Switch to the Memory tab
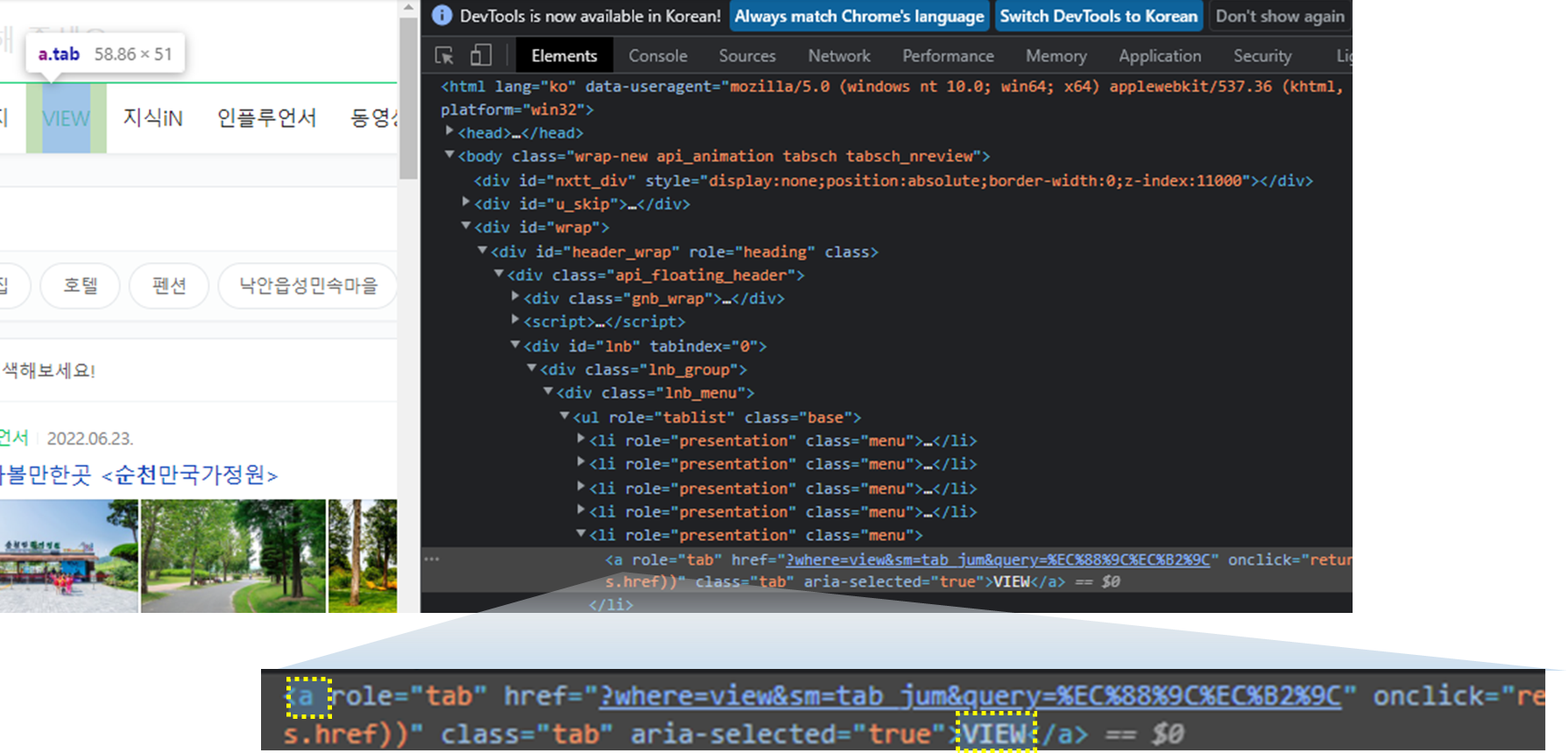Image resolution: width=1568 pixels, height=753 pixels. 1056,56
